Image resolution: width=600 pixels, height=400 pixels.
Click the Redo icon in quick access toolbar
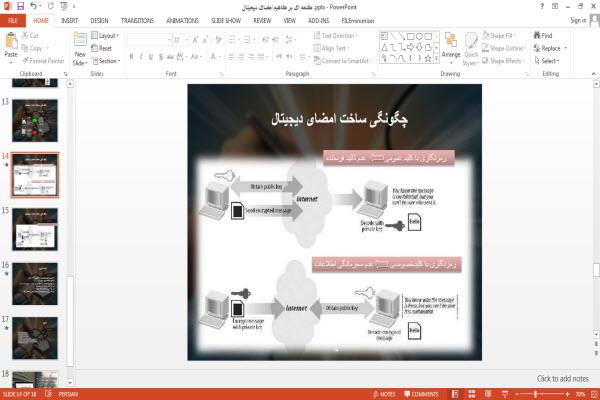[51, 6]
